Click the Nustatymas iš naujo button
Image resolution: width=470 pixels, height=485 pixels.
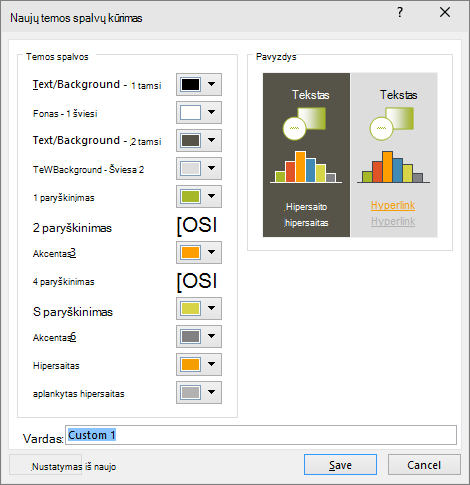(46, 465)
